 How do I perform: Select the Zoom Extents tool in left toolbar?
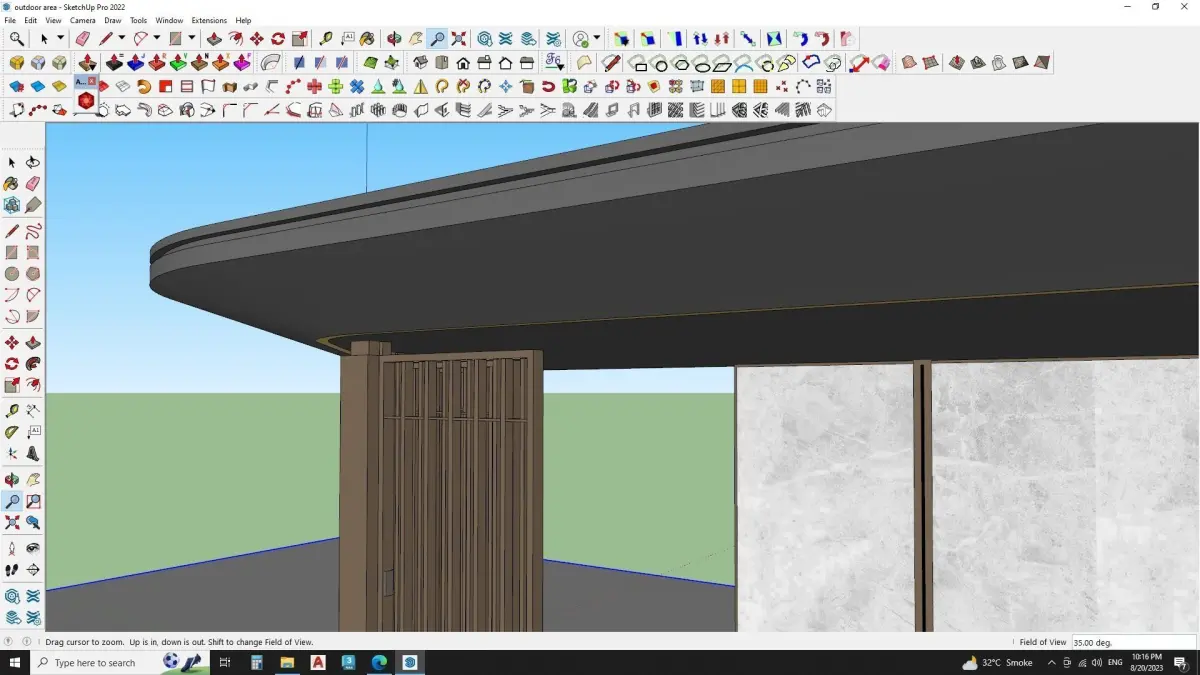point(12,522)
